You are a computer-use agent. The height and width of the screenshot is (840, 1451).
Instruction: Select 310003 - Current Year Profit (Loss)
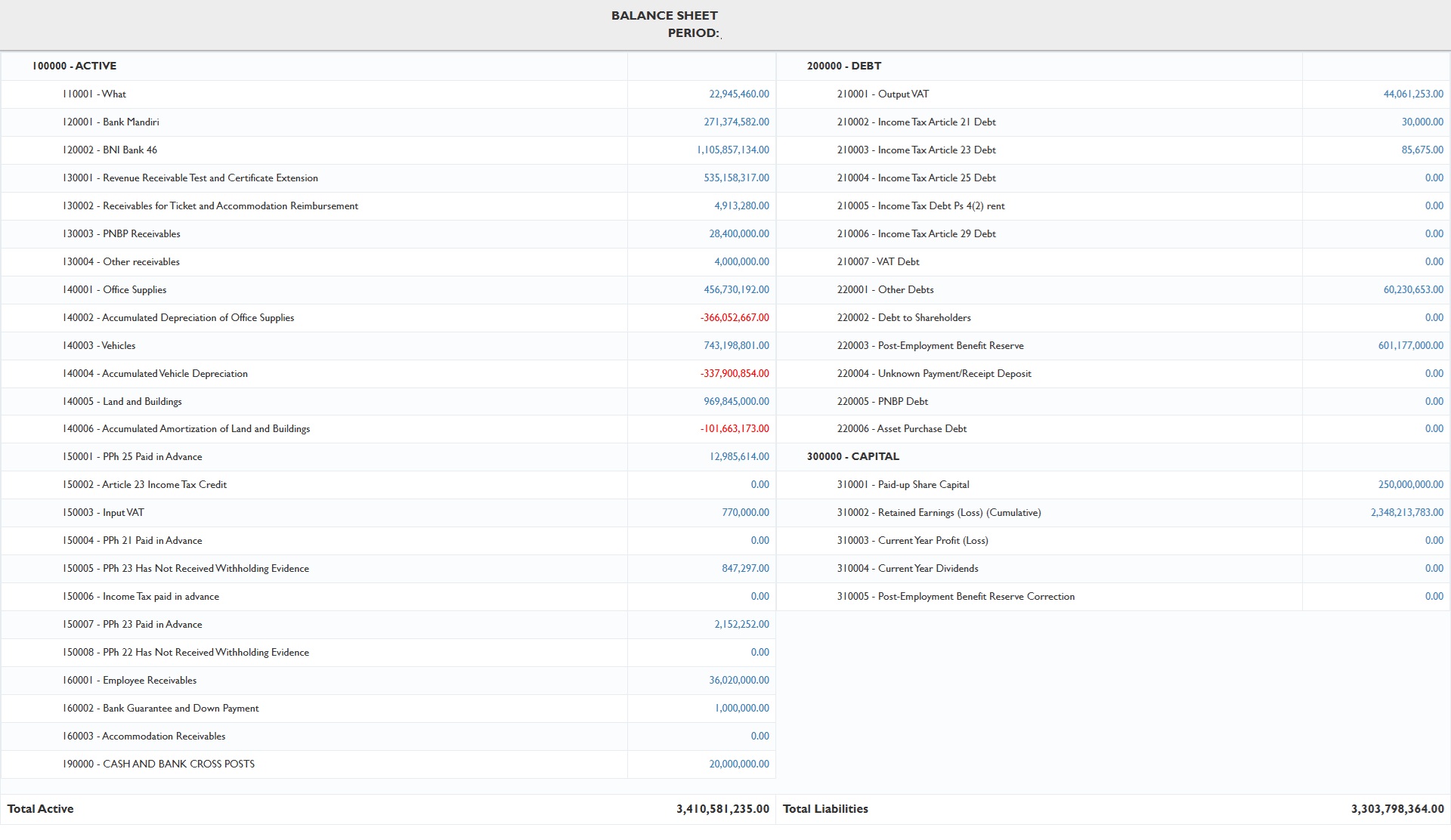coord(912,541)
